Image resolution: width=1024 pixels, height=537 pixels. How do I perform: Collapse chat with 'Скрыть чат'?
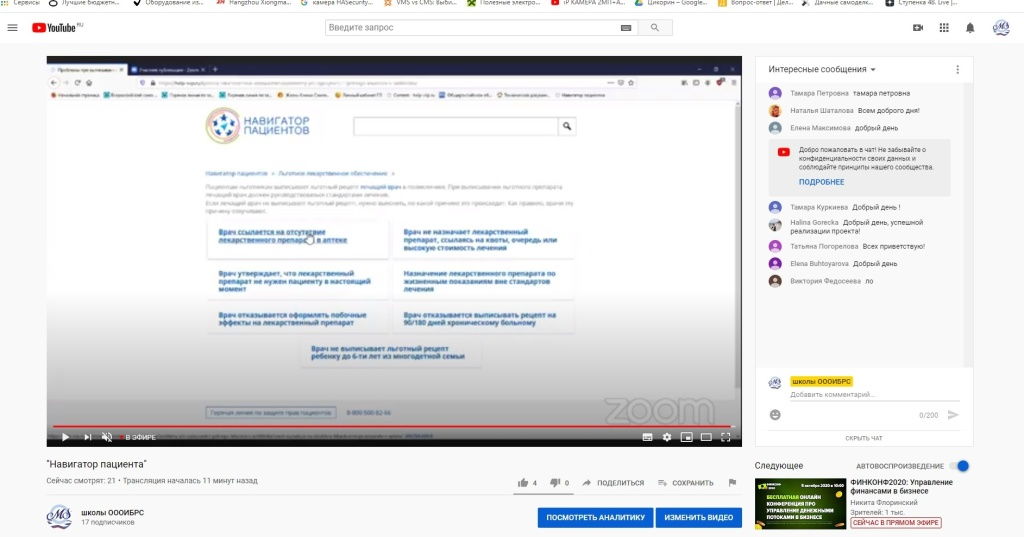[x=864, y=438]
